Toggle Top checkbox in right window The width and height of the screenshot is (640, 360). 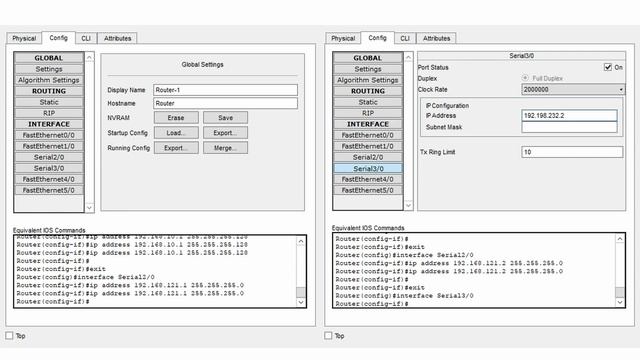click(x=328, y=336)
